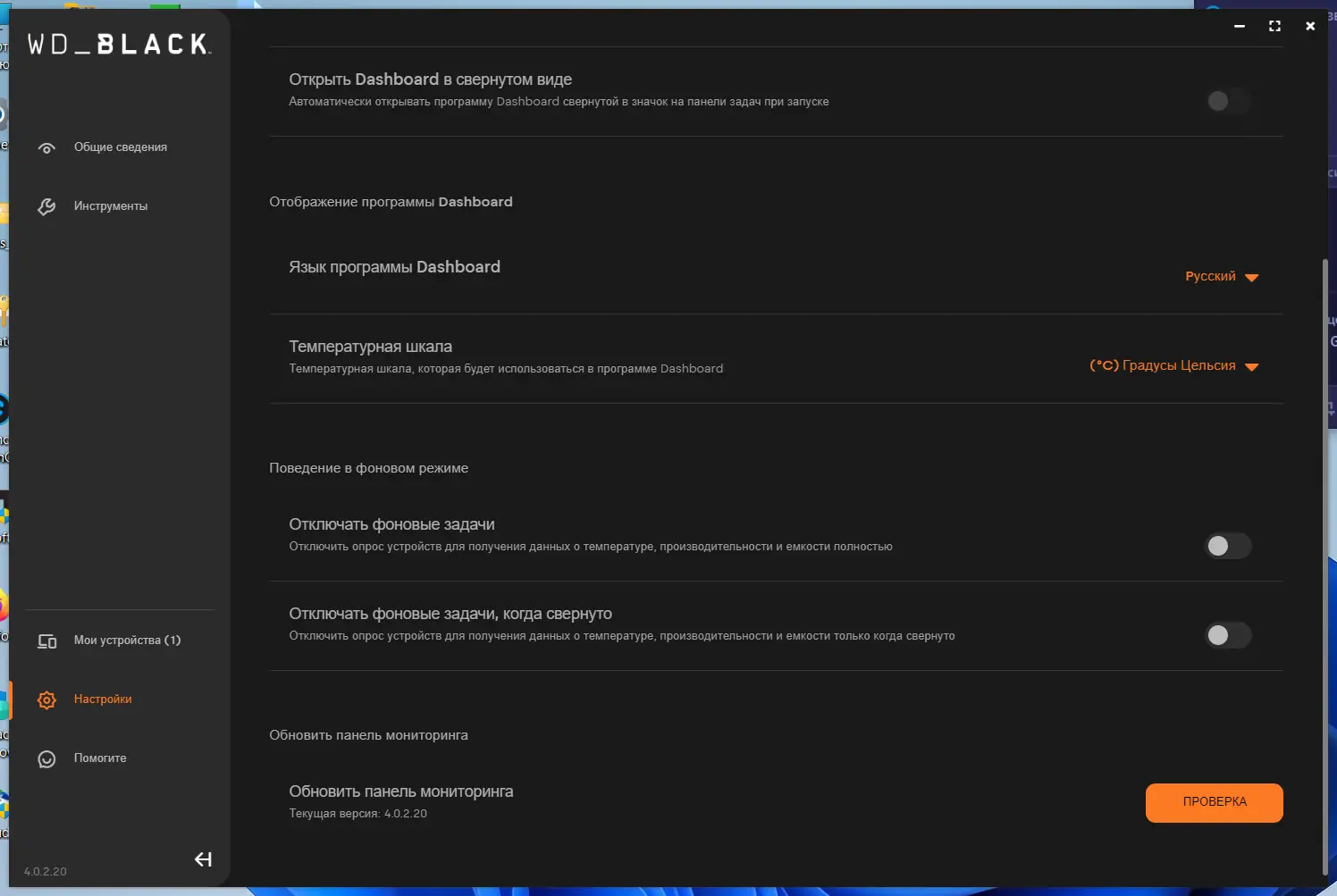Go to Мои устройства (1) menu item
This screenshot has height=896, width=1337.
click(127, 641)
